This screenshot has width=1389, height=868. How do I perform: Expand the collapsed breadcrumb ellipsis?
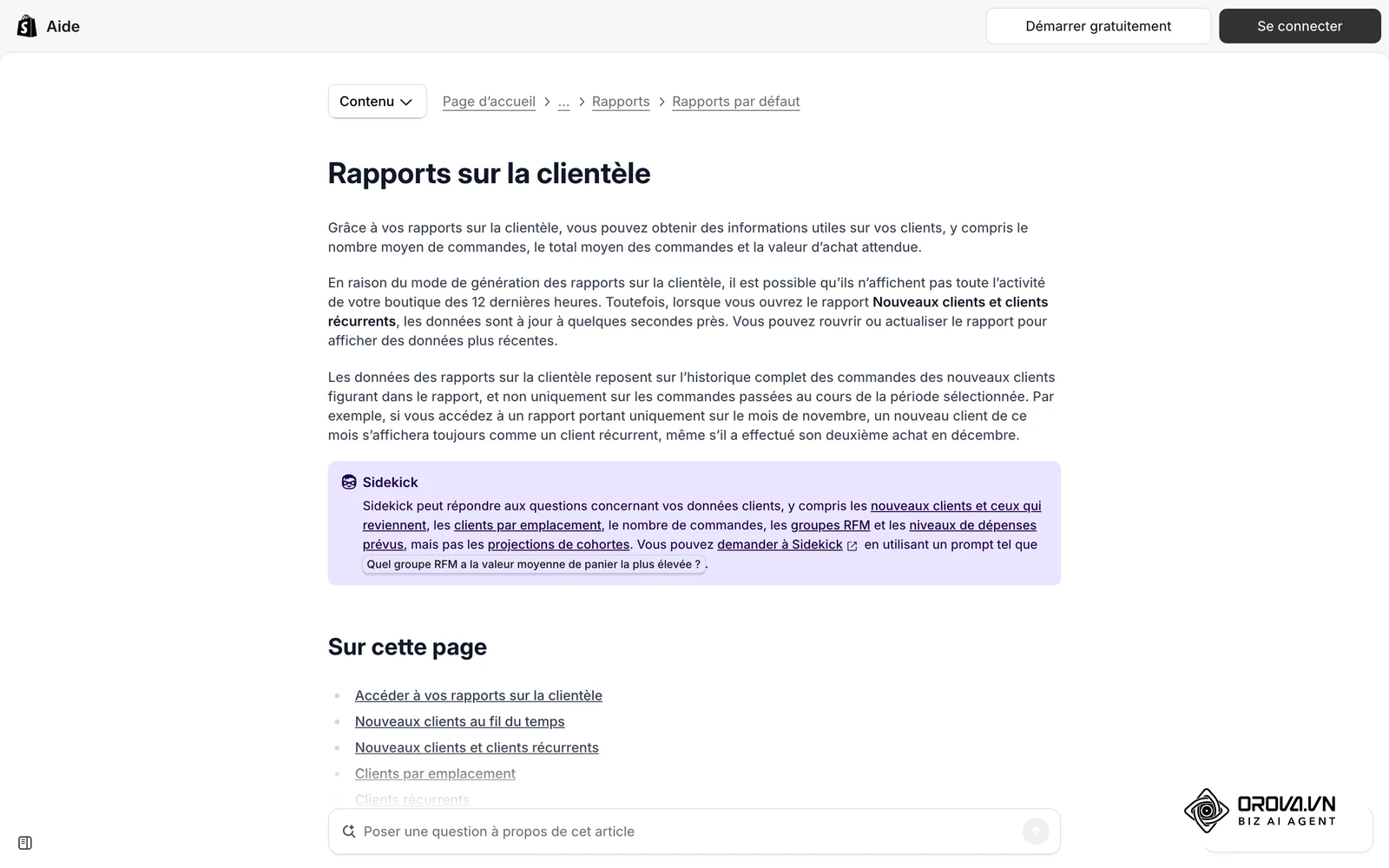(x=563, y=102)
